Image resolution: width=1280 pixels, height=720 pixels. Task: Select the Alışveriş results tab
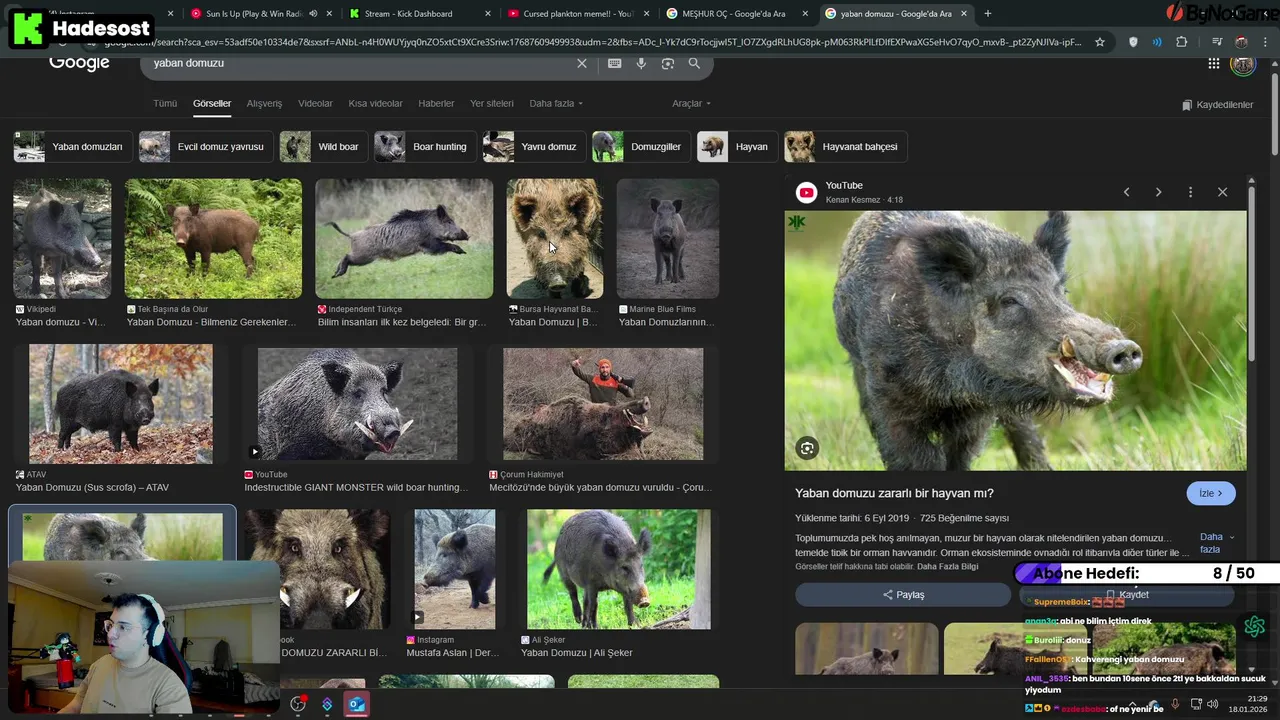[265, 103]
